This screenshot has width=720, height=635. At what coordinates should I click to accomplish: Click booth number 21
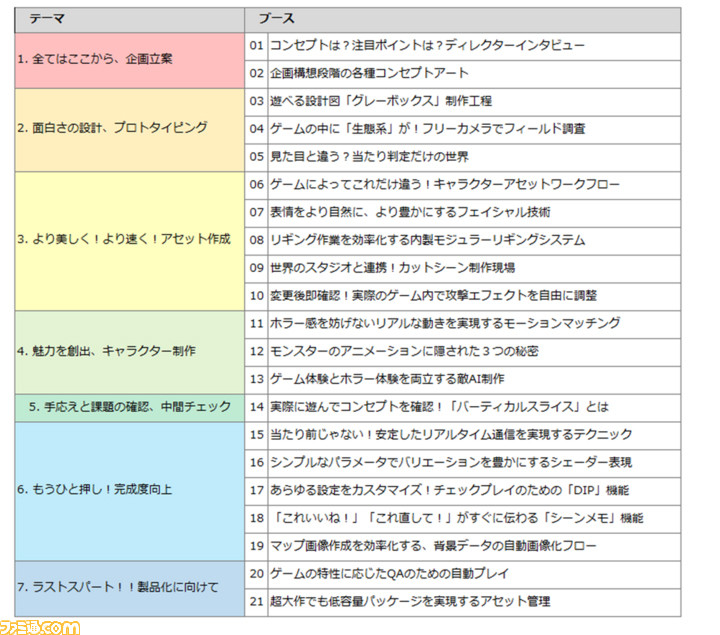(x=257, y=601)
